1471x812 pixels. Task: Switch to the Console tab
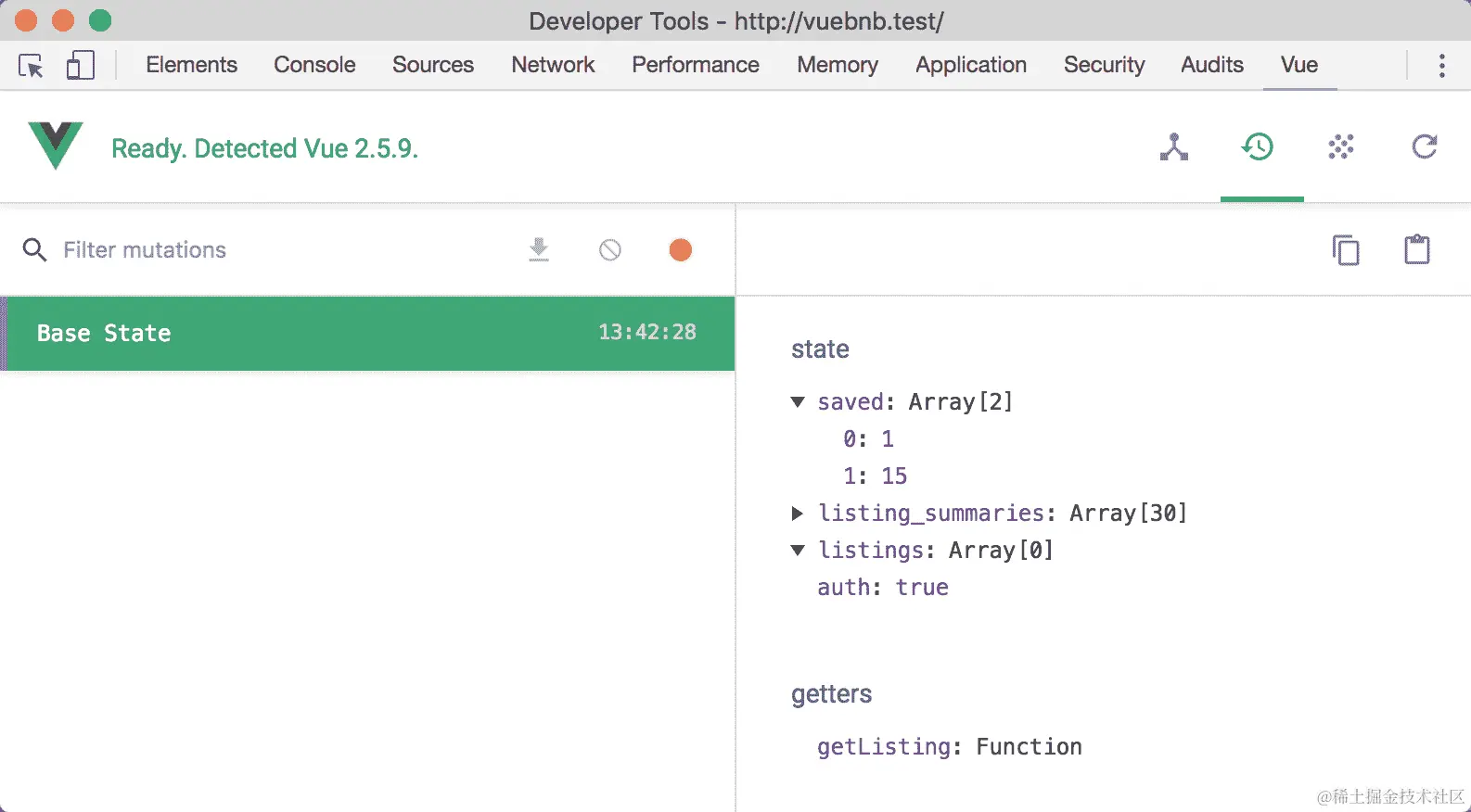[314, 65]
